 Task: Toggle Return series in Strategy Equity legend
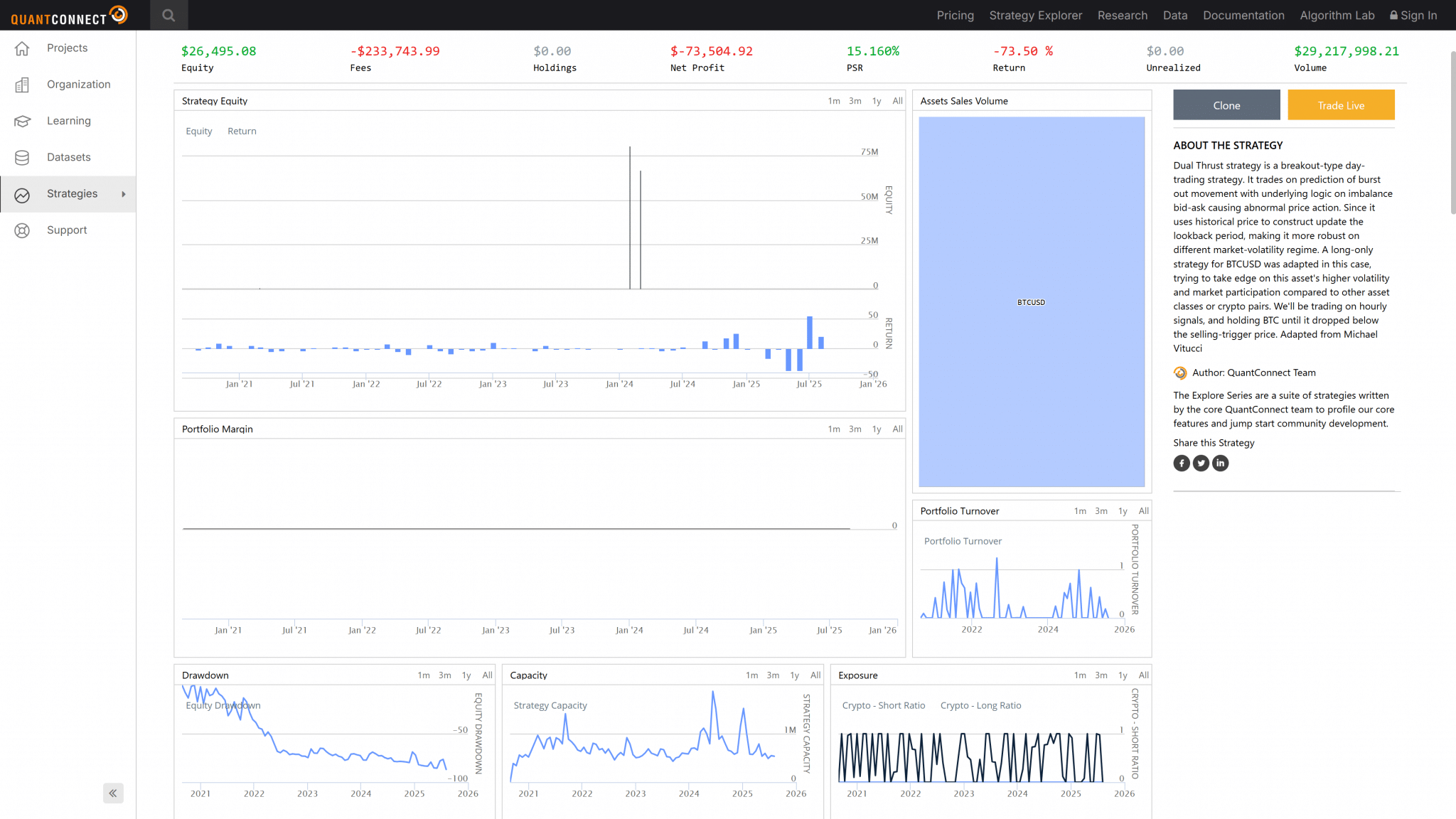click(242, 132)
